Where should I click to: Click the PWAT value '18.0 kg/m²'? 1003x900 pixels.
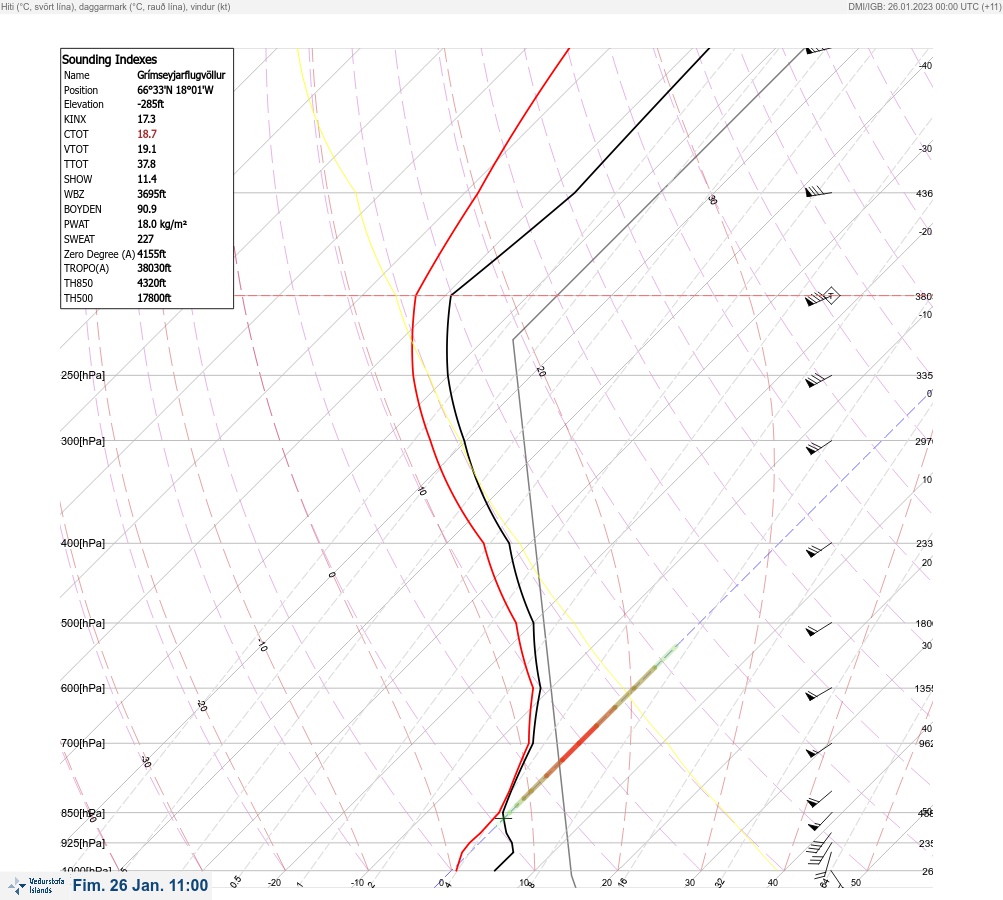[x=162, y=224]
